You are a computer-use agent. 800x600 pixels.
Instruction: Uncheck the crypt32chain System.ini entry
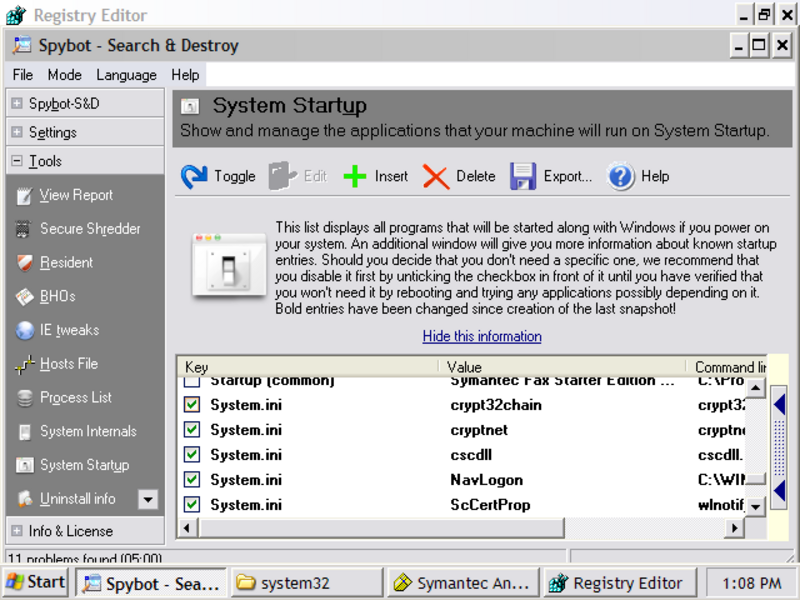click(x=192, y=405)
